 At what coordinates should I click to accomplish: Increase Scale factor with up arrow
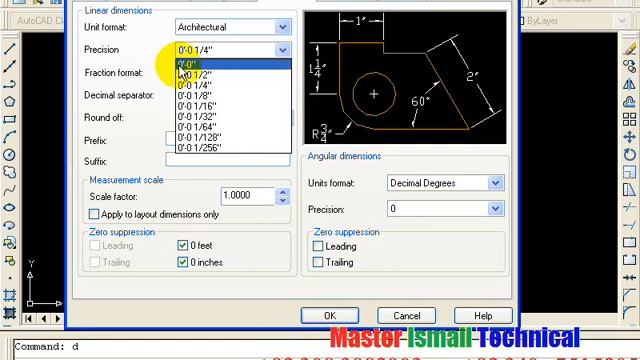tap(282, 192)
